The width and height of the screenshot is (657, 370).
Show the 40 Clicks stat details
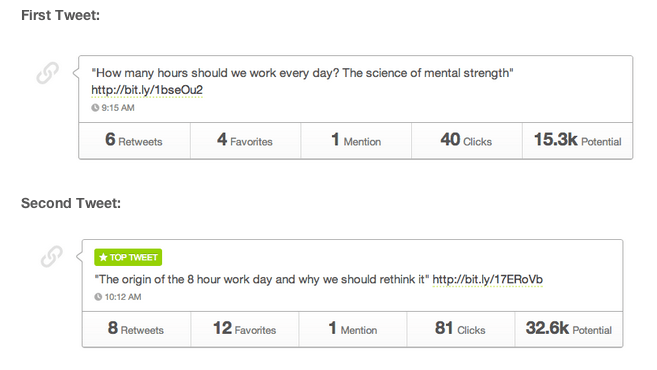(x=467, y=140)
